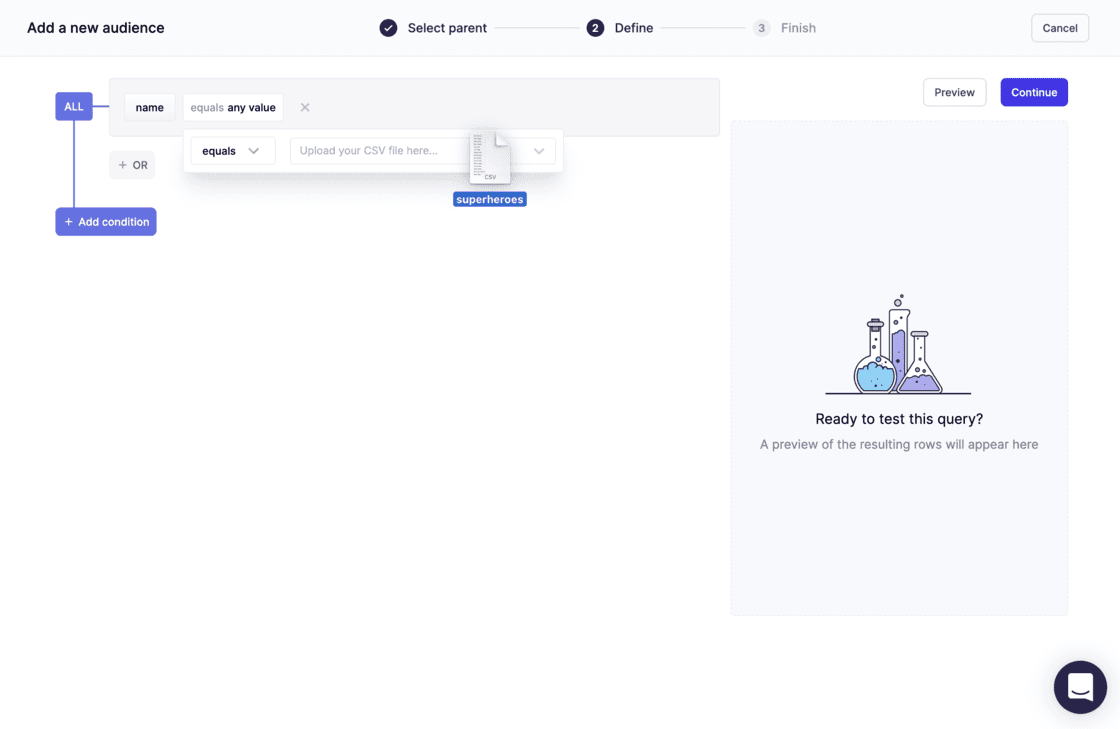Expand the value selection chevron

pos(538,150)
